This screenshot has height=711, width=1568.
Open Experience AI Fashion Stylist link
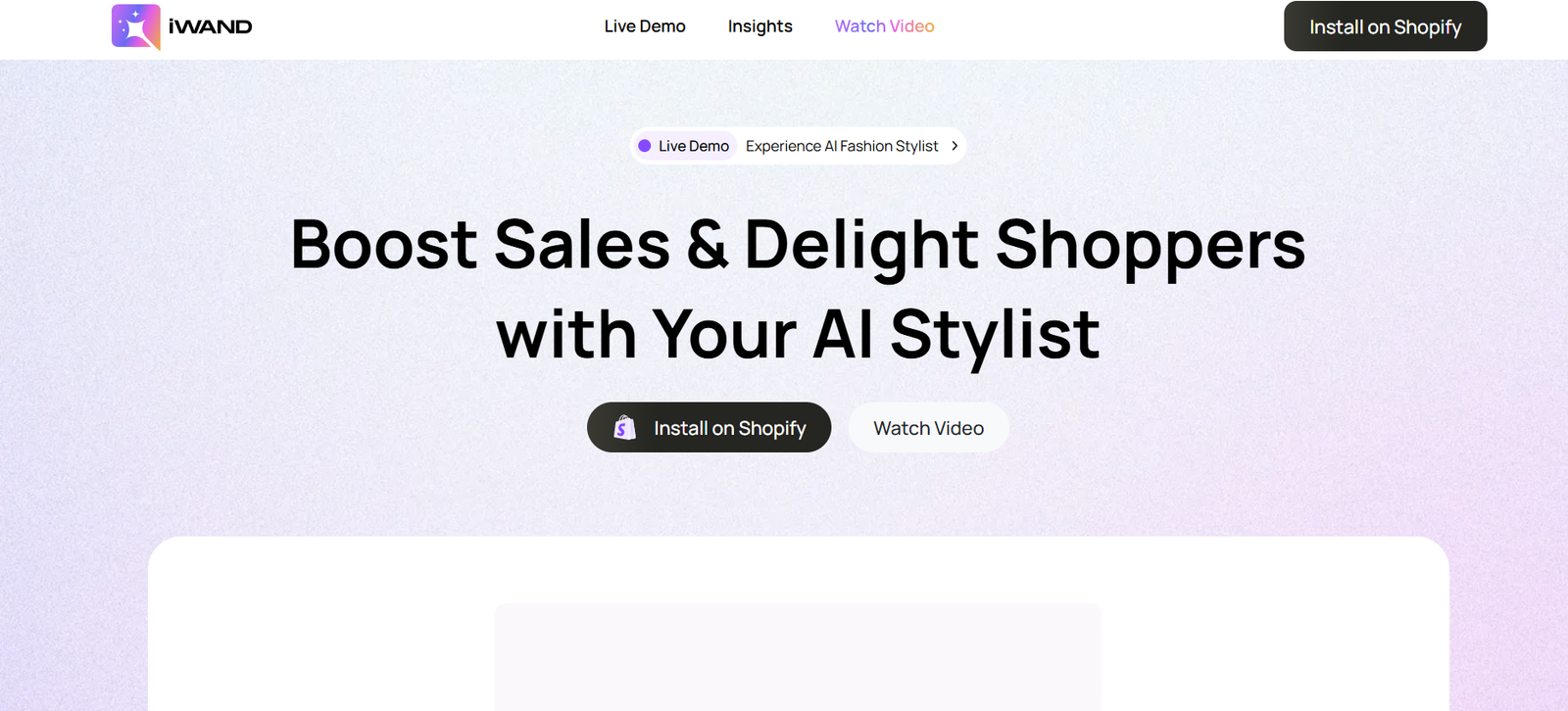842,146
